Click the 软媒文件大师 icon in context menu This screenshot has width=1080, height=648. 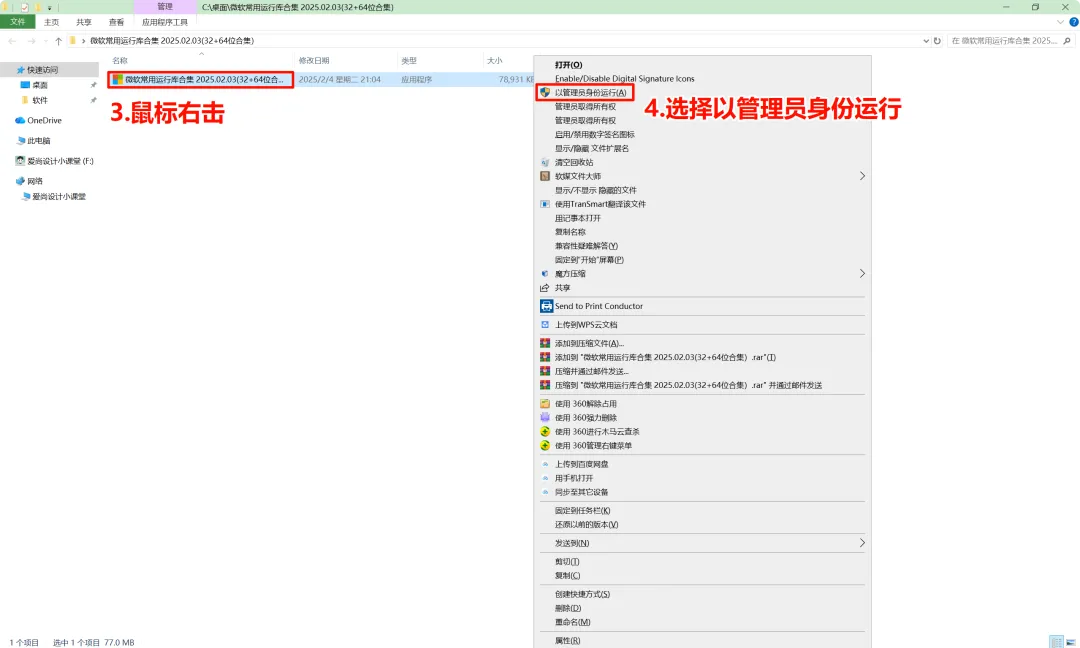point(545,176)
